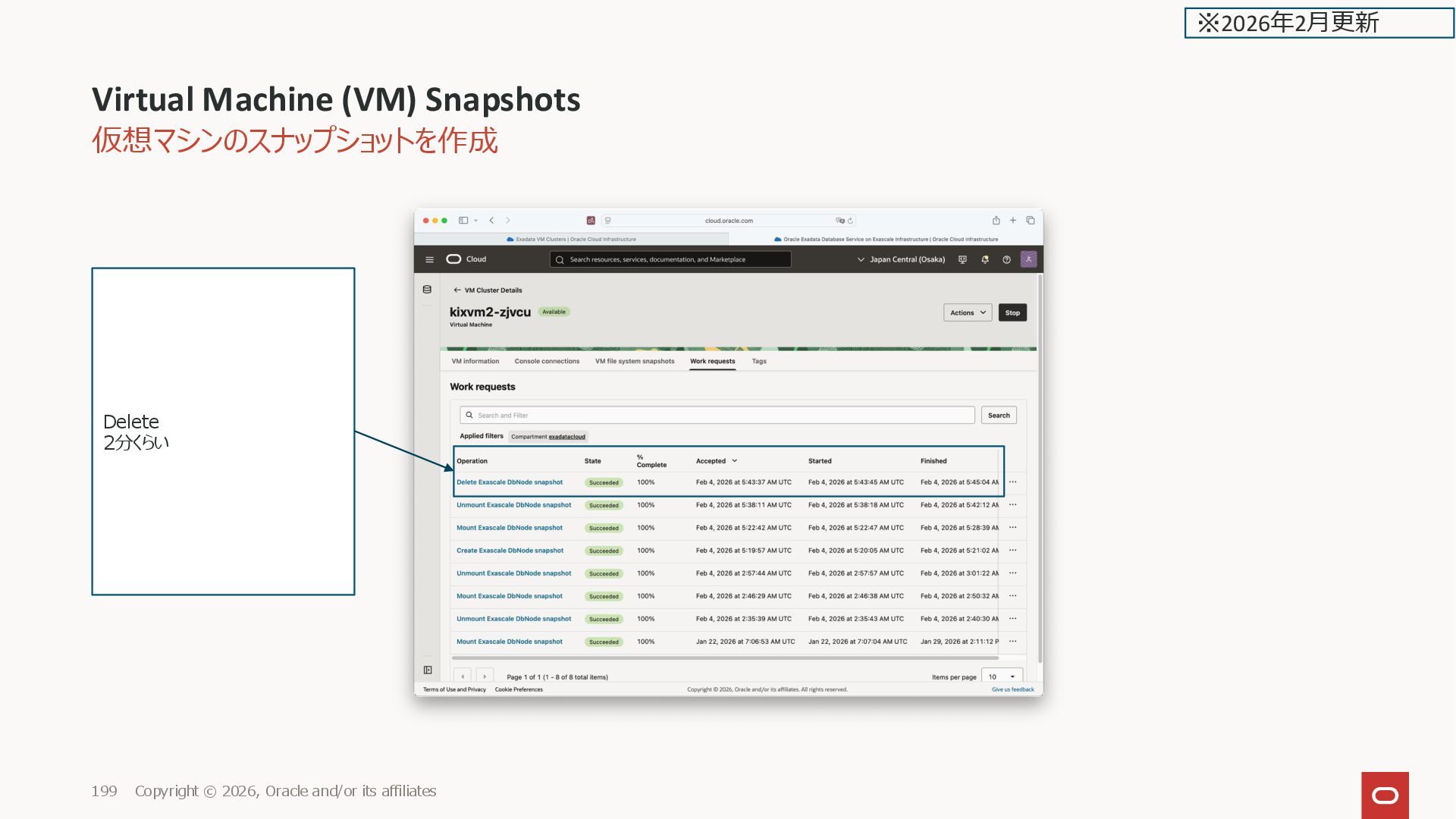Click Safari share icon
1456x819 pixels.
pos(996,221)
